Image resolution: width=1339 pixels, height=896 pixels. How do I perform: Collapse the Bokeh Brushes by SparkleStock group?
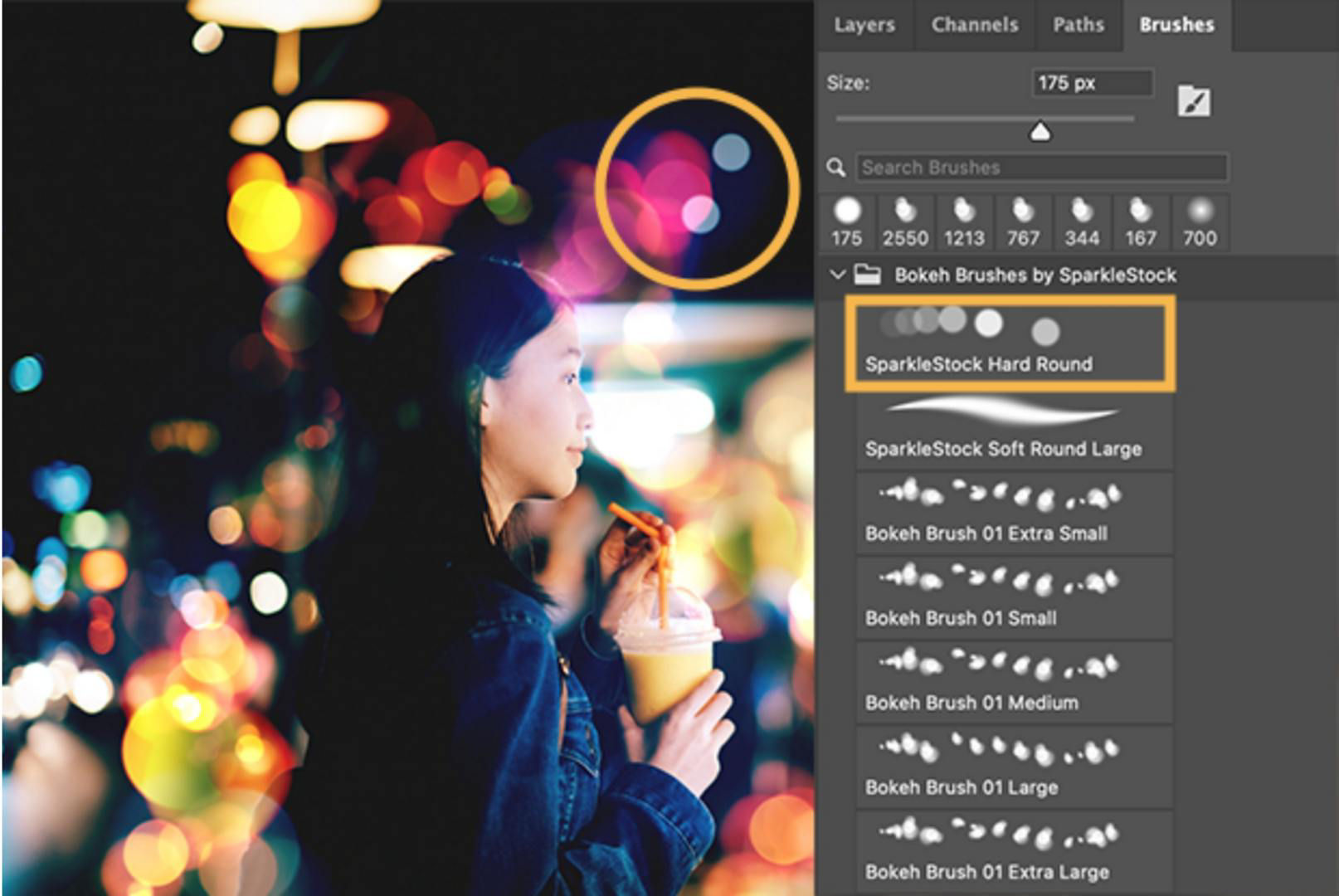pos(837,275)
